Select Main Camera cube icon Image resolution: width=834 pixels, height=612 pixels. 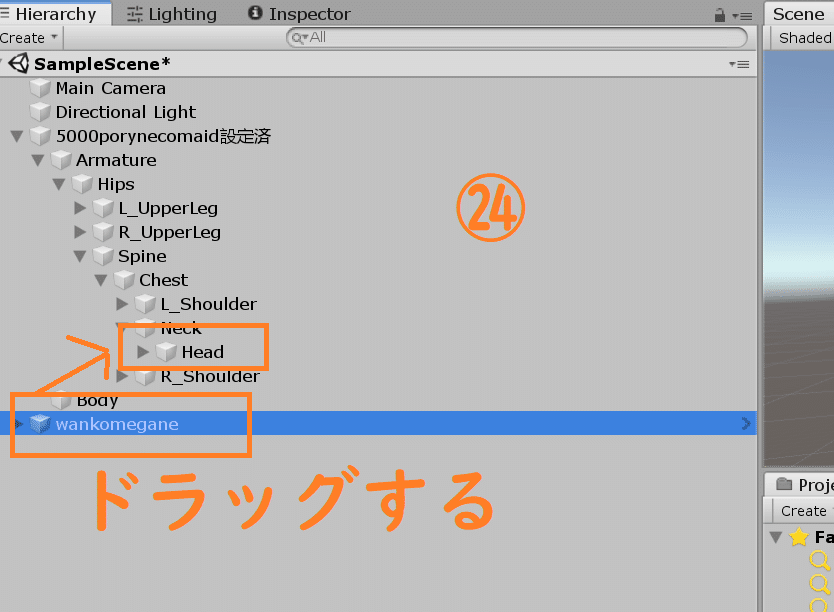40,88
